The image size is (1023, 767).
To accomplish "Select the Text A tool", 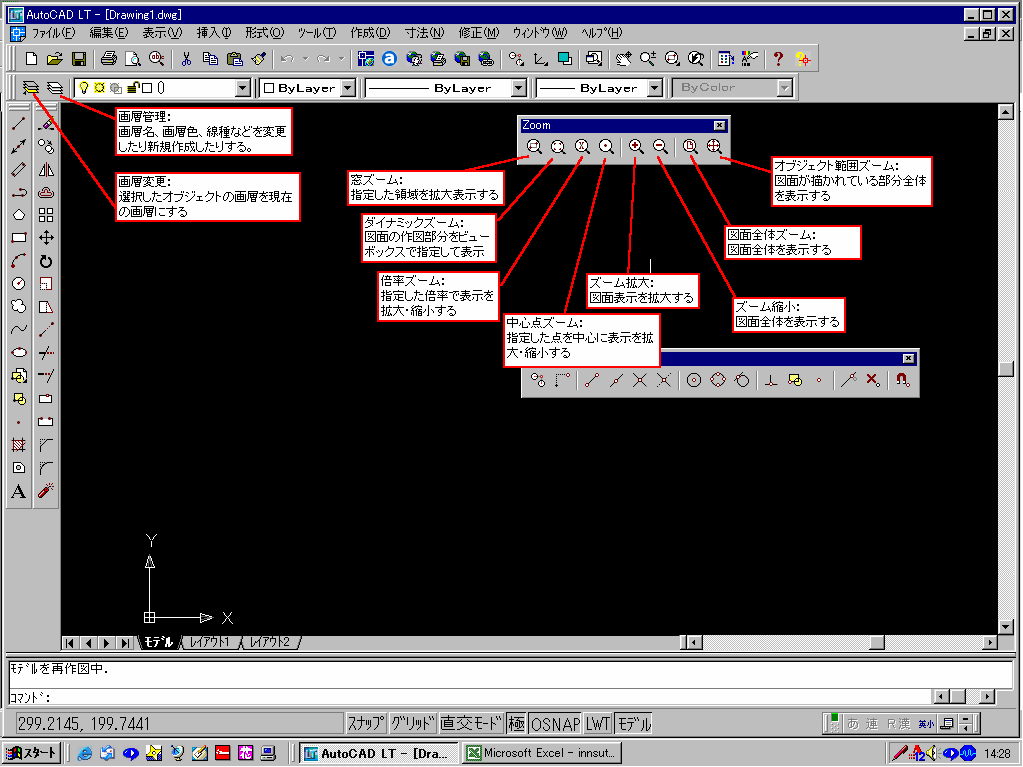I will pos(19,491).
